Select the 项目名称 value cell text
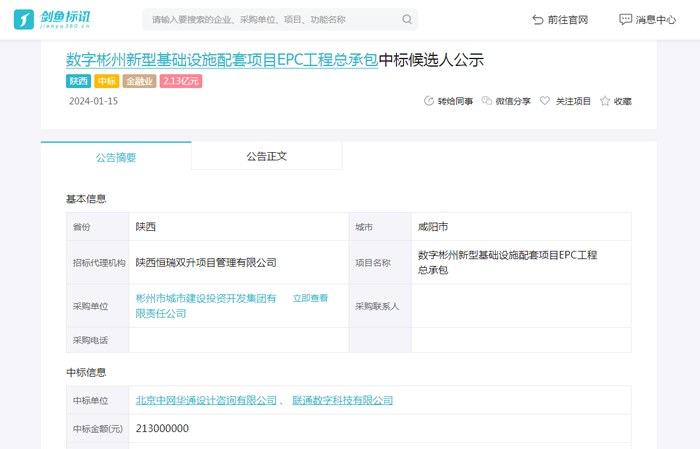This screenshot has width=700, height=449. point(507,262)
